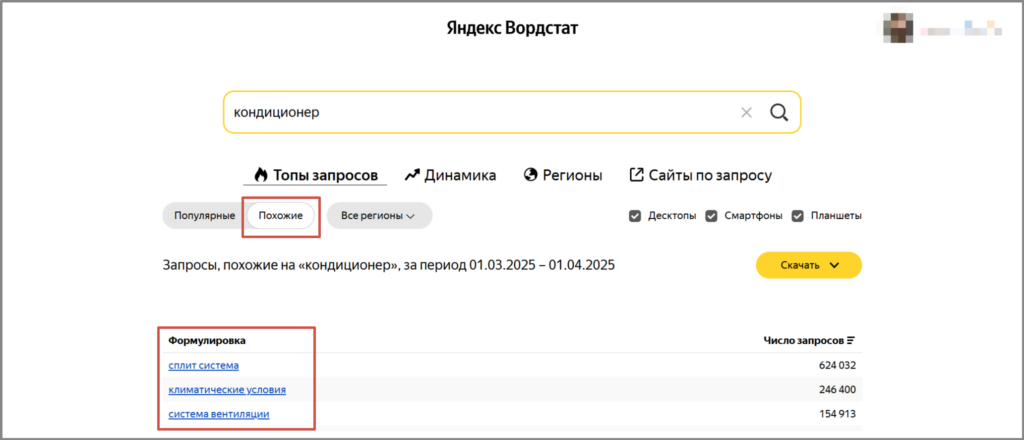Screen dimensions: 1024x440
Task: Clear the search field with X icon
Action: coord(746,112)
